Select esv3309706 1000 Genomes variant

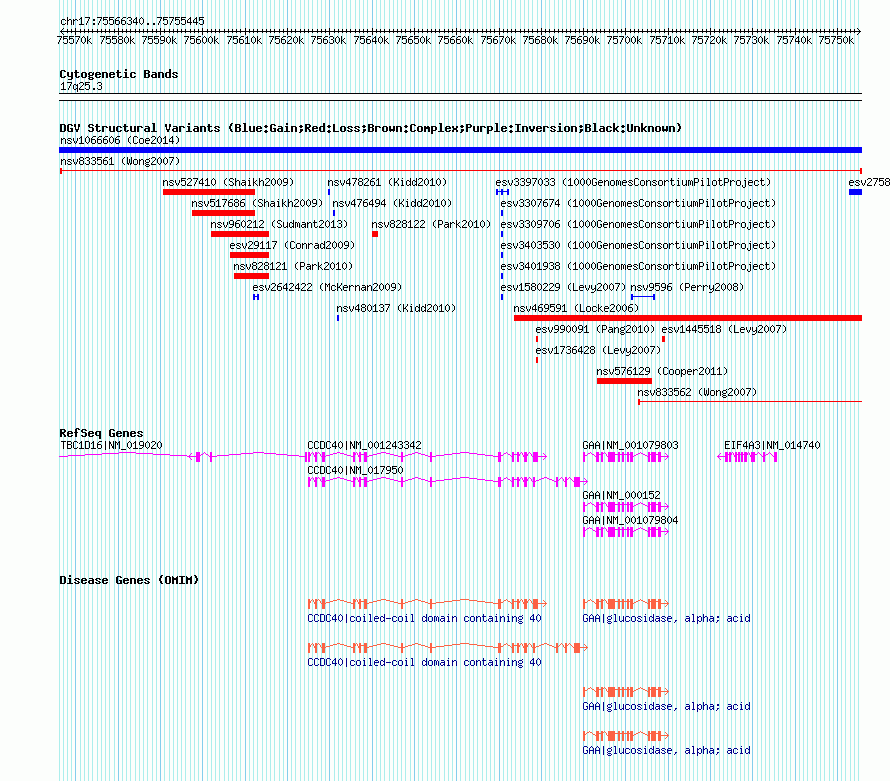tap(638, 224)
